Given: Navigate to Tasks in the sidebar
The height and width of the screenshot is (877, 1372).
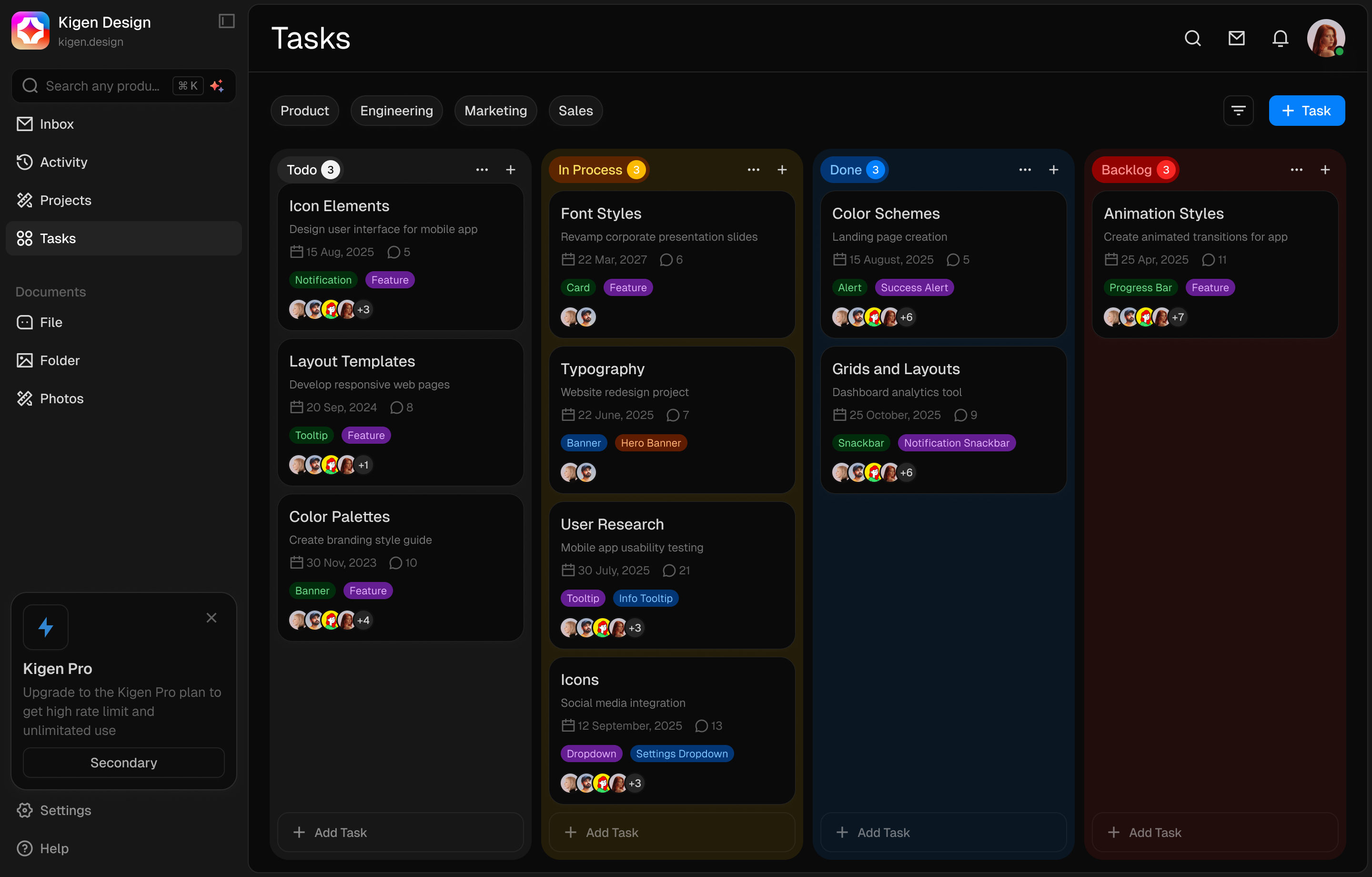Looking at the screenshot, I should click(x=58, y=238).
